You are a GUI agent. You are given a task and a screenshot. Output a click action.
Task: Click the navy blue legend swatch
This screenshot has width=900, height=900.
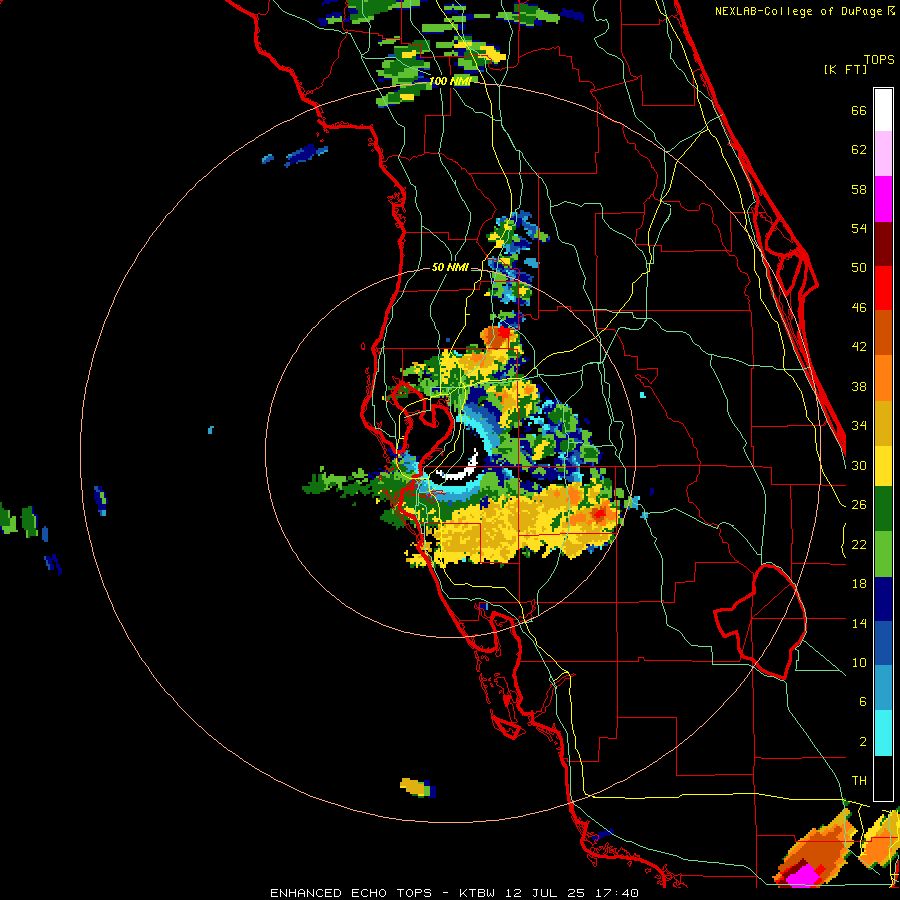[883, 599]
